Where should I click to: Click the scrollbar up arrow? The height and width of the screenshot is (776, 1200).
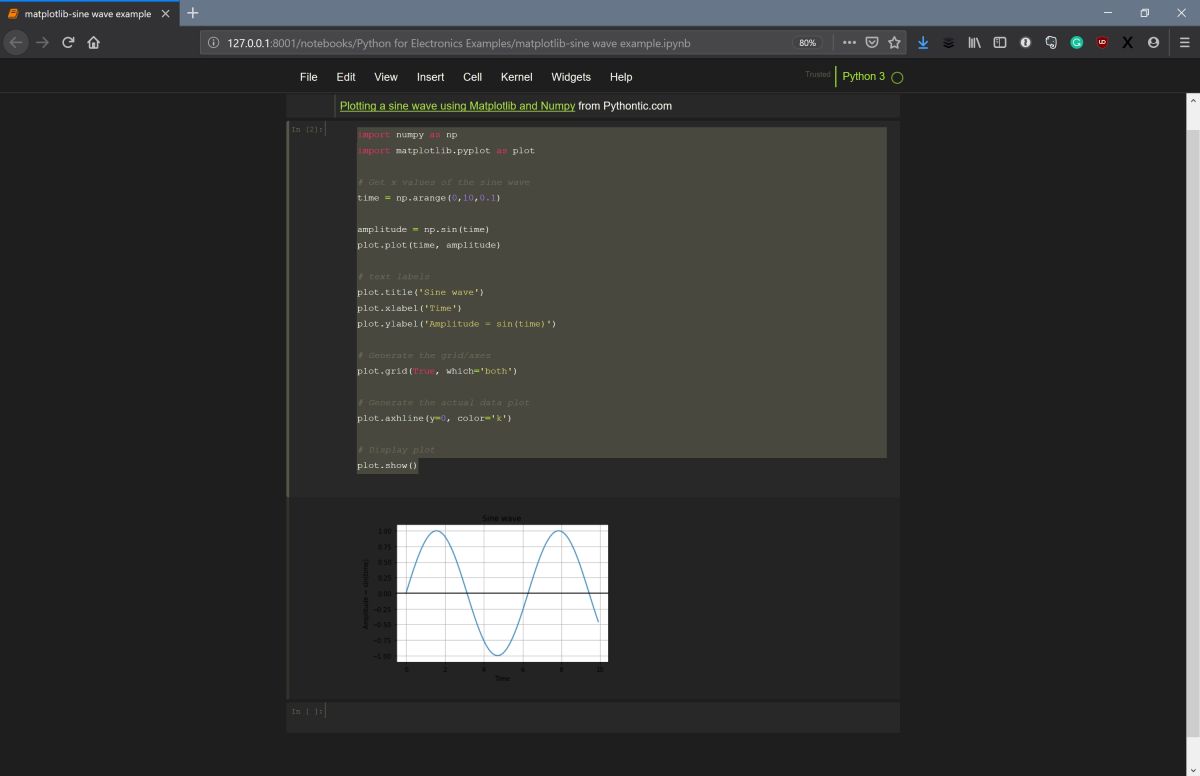click(x=1192, y=101)
